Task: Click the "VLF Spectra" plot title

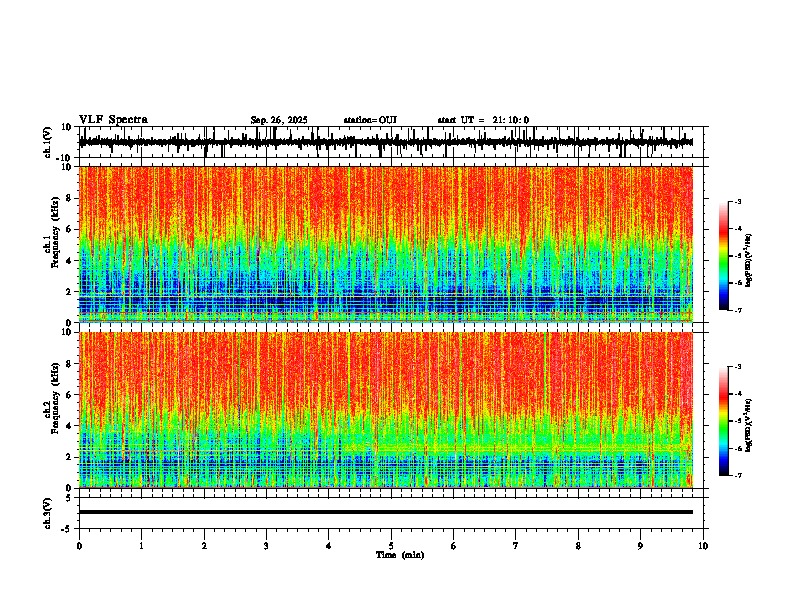Action: pyautogui.click(x=113, y=120)
